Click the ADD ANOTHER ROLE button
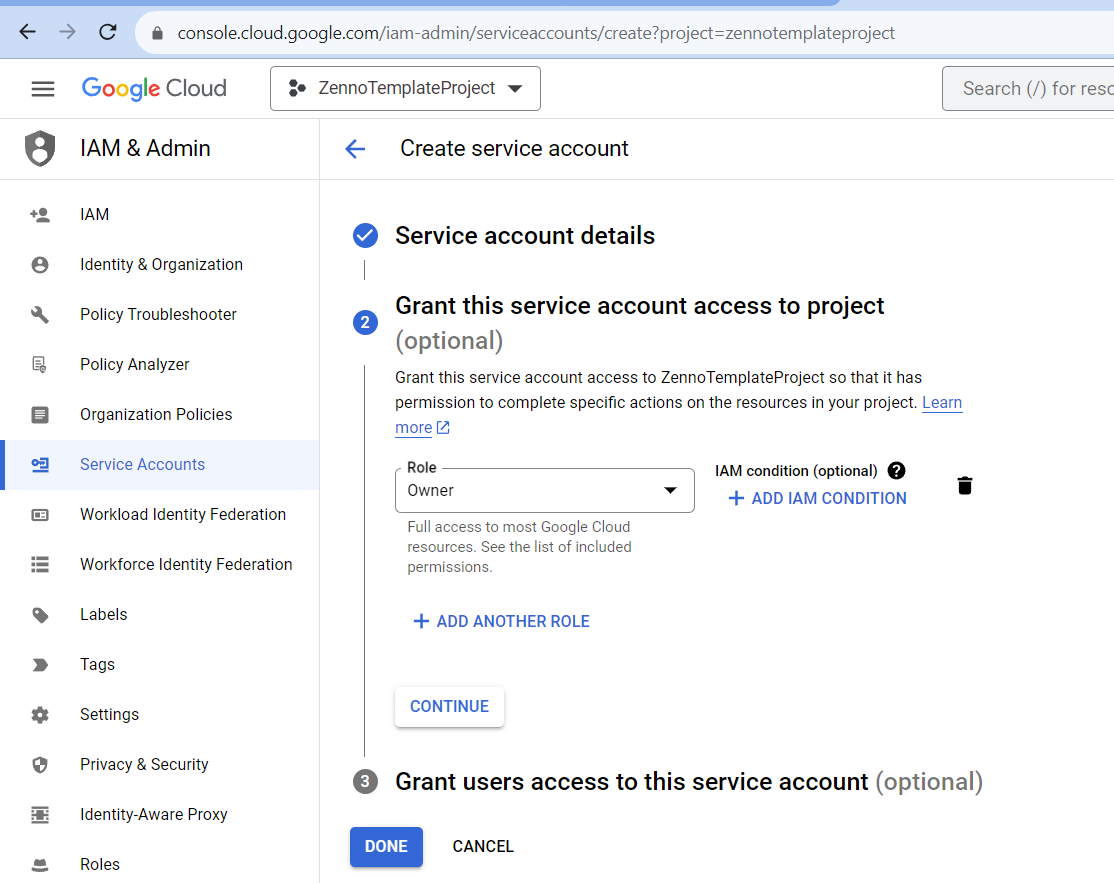Viewport: 1114px width, 883px height. point(502,622)
